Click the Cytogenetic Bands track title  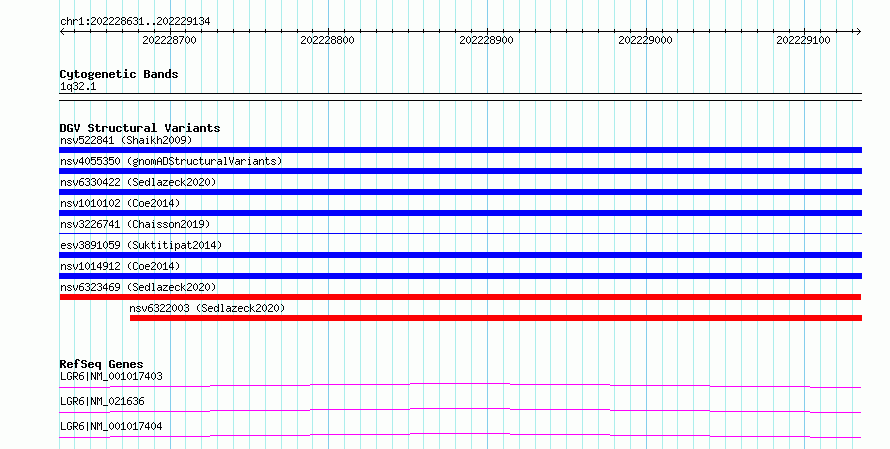pyautogui.click(x=119, y=74)
